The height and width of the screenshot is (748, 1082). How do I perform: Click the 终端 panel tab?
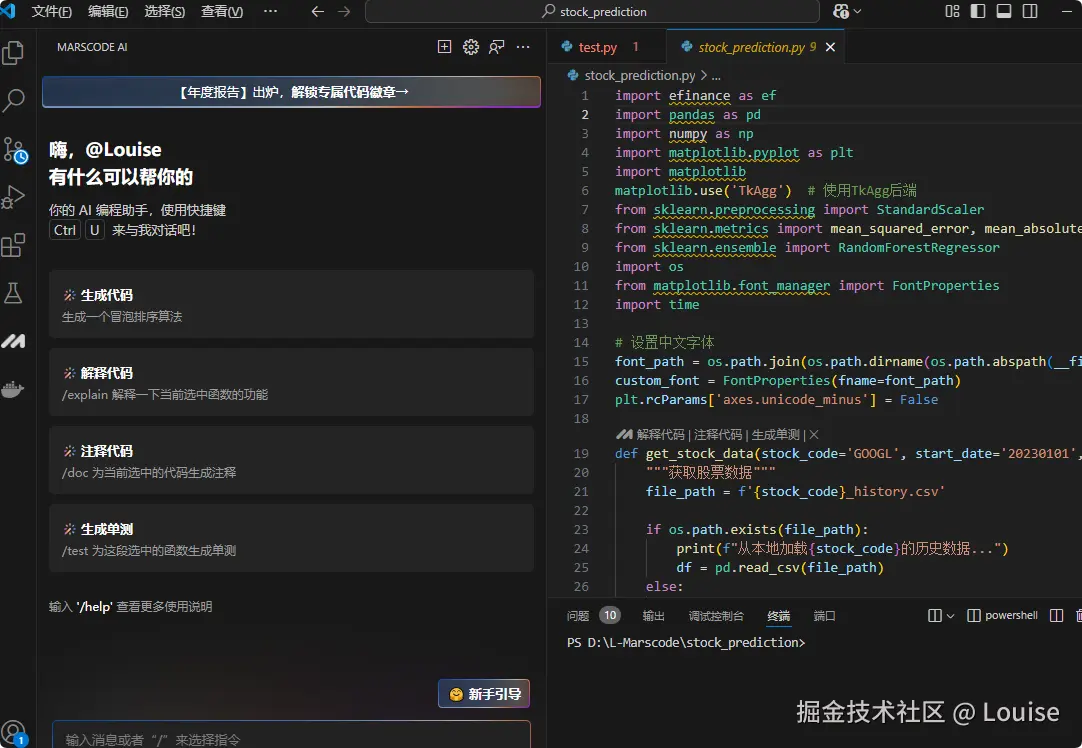tap(778, 615)
